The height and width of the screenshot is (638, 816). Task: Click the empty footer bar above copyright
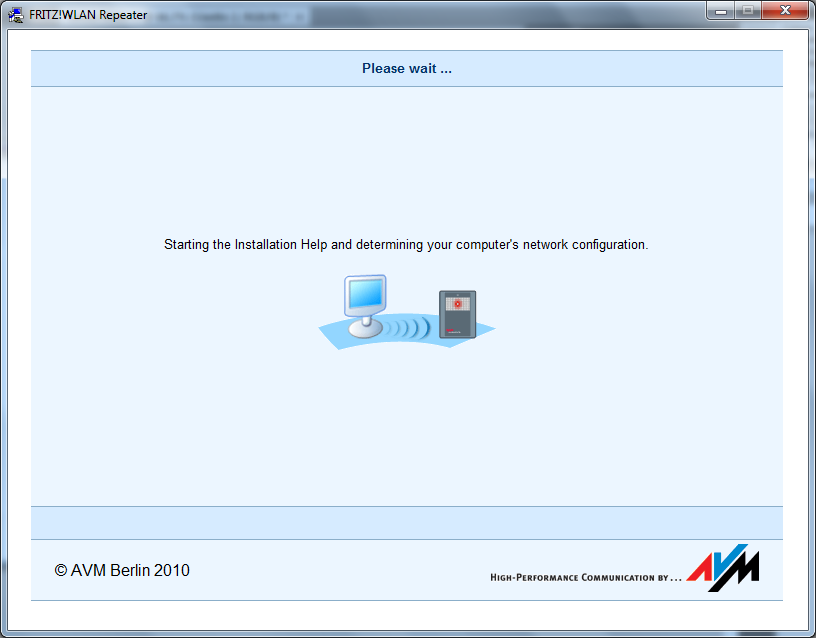[x=407, y=522]
